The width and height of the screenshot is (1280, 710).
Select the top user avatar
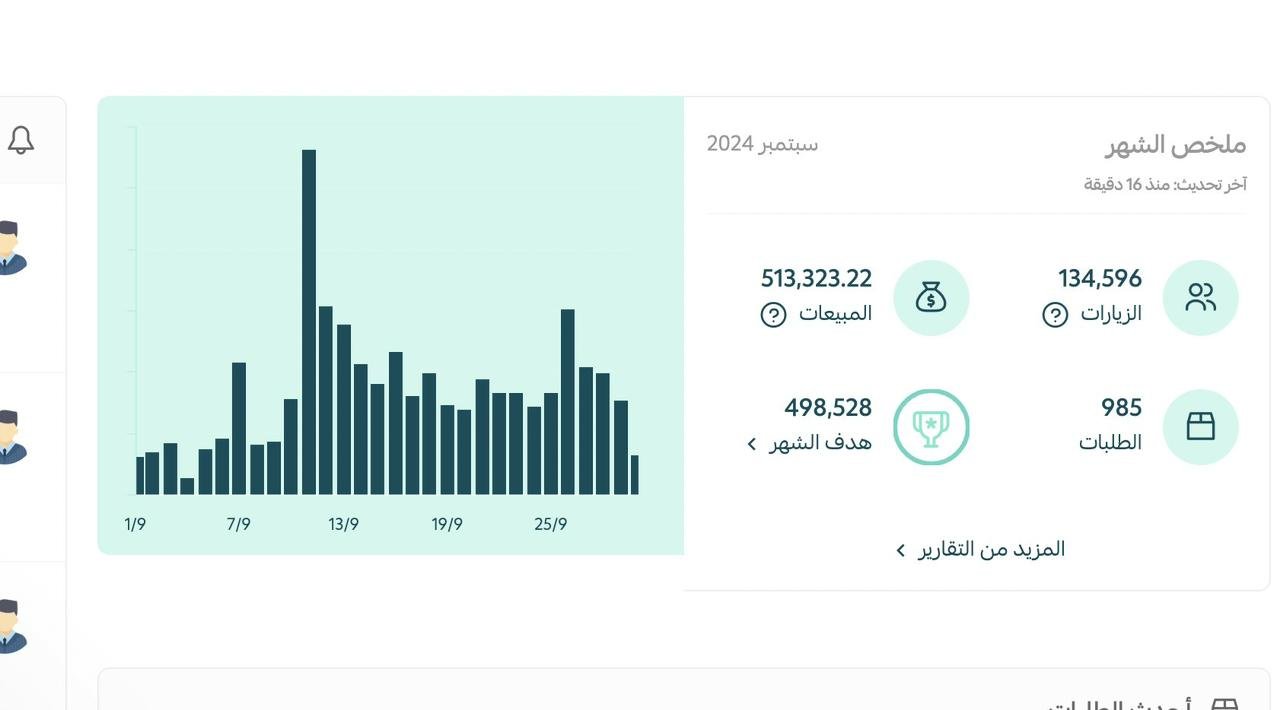10,248
